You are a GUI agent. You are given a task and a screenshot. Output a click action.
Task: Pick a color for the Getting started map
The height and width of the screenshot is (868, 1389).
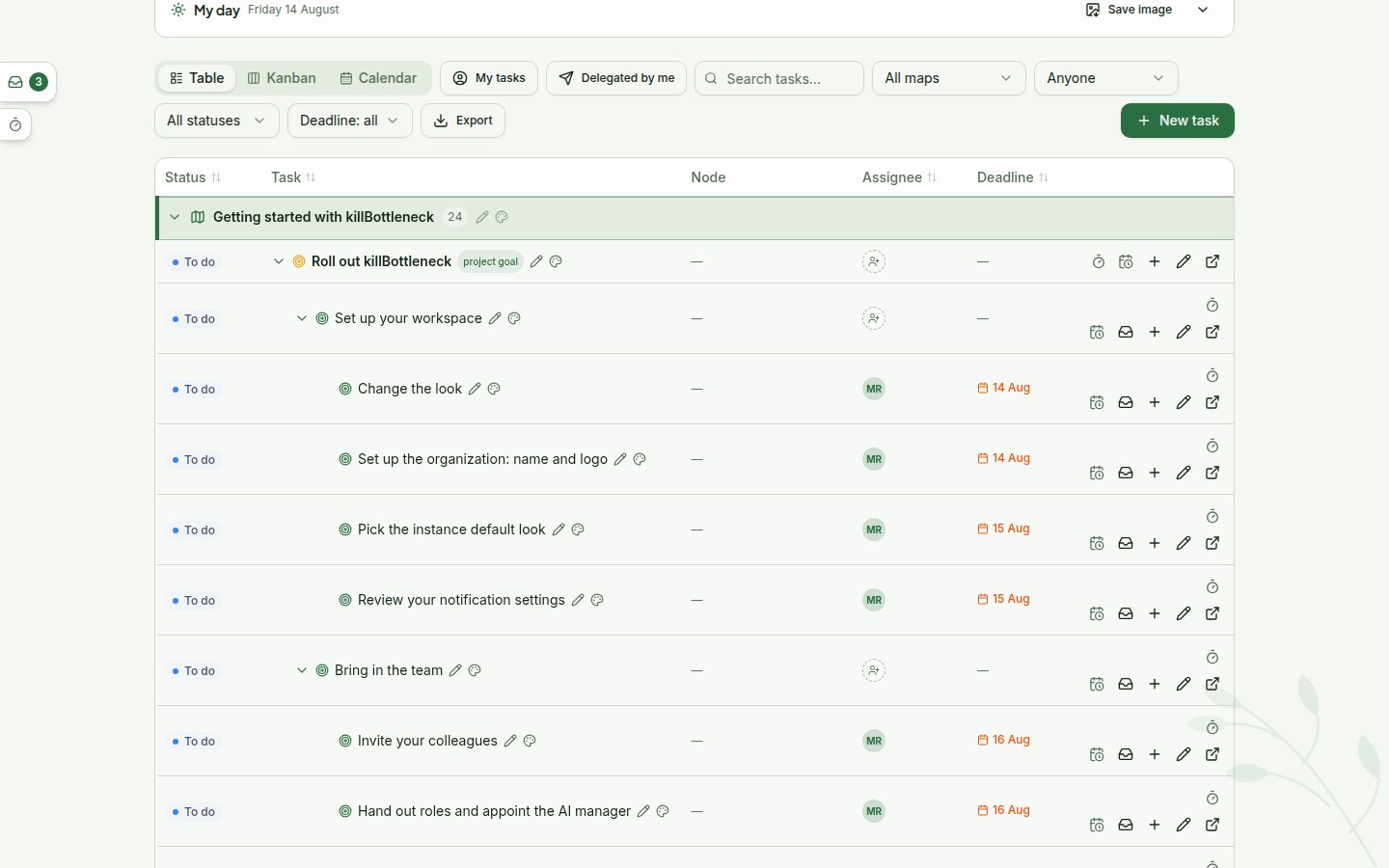click(x=502, y=217)
